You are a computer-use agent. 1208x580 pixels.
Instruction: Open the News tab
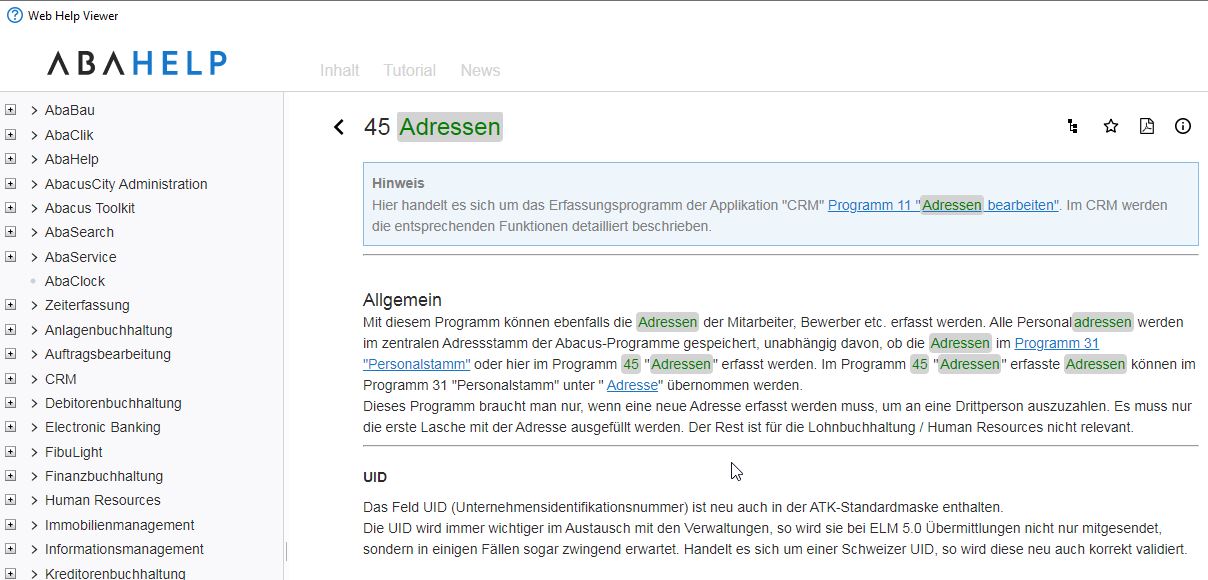coord(480,70)
